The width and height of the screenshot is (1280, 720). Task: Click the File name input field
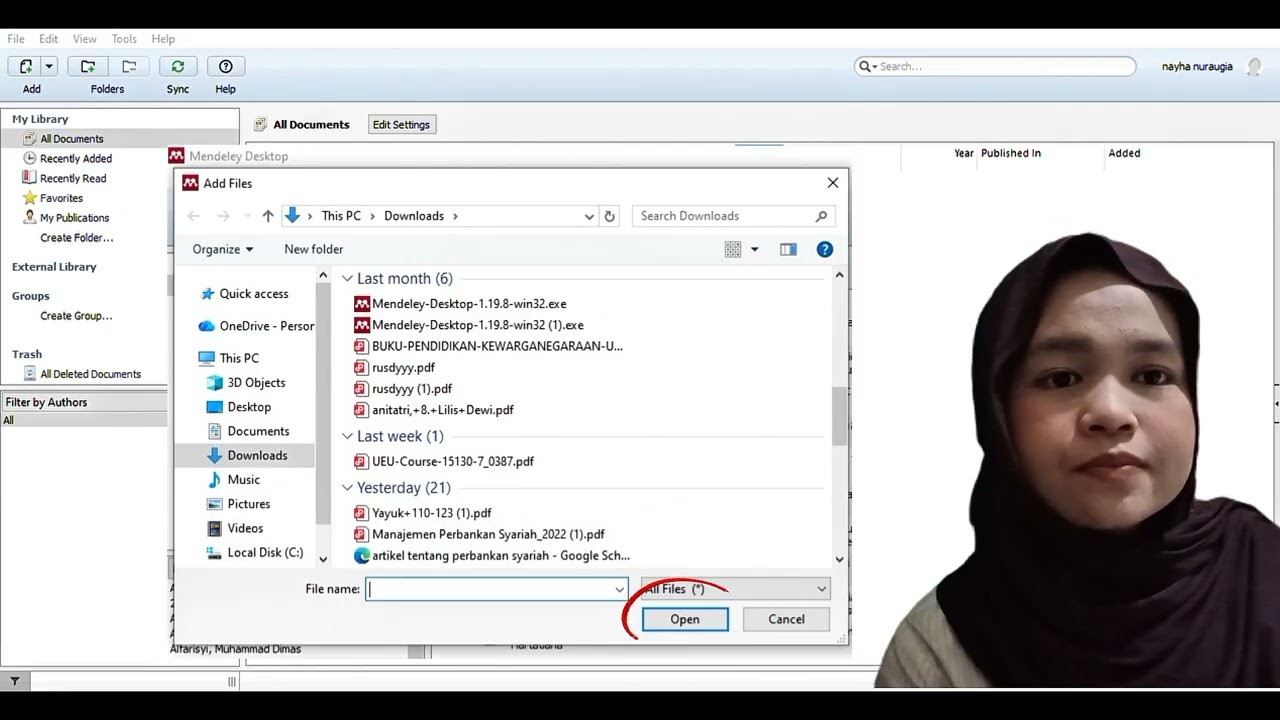point(489,589)
